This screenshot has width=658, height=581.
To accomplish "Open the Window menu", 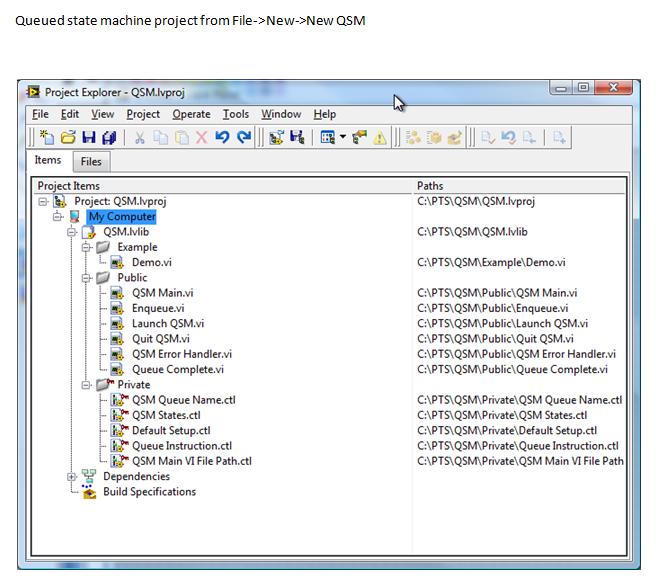I will (x=281, y=114).
